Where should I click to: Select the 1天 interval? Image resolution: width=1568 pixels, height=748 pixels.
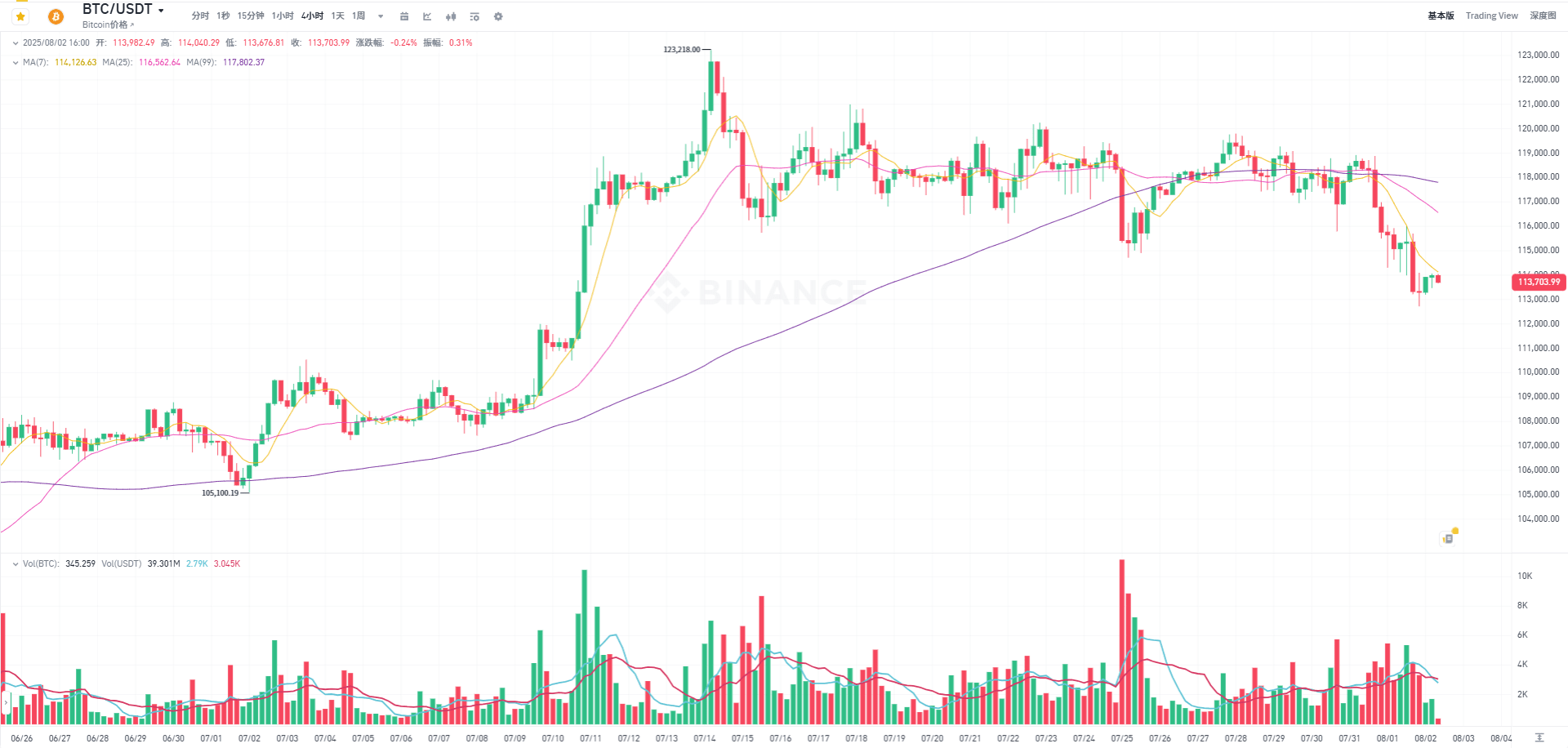coord(337,16)
